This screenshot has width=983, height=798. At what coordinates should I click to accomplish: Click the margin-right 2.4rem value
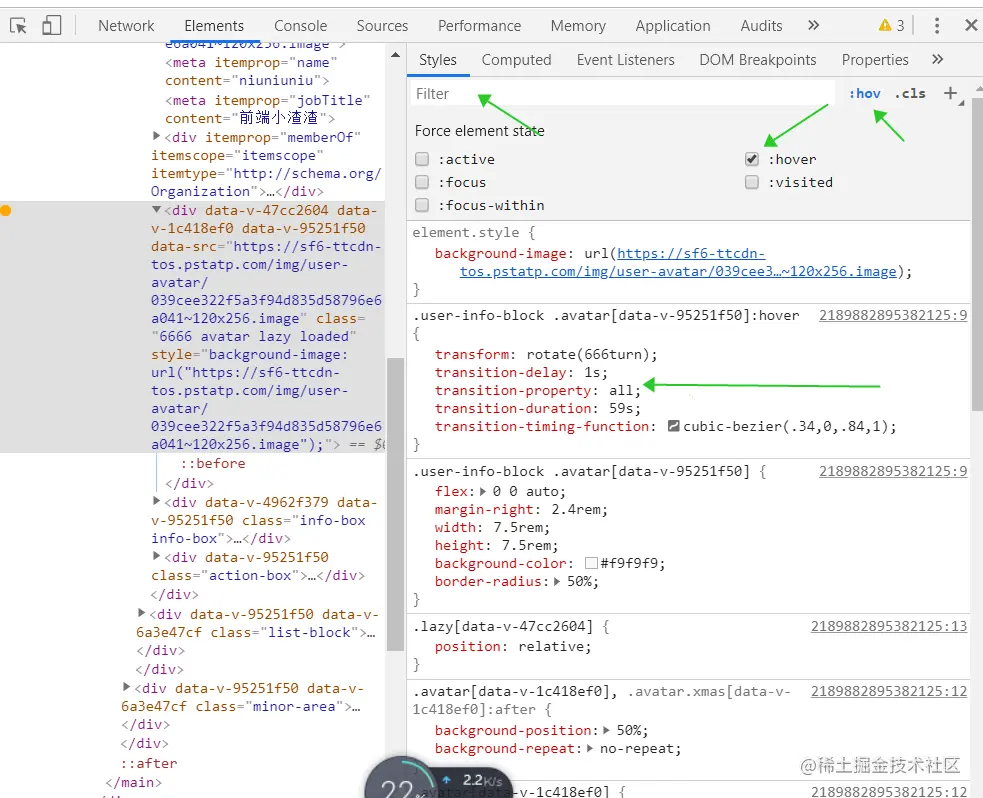pos(576,510)
